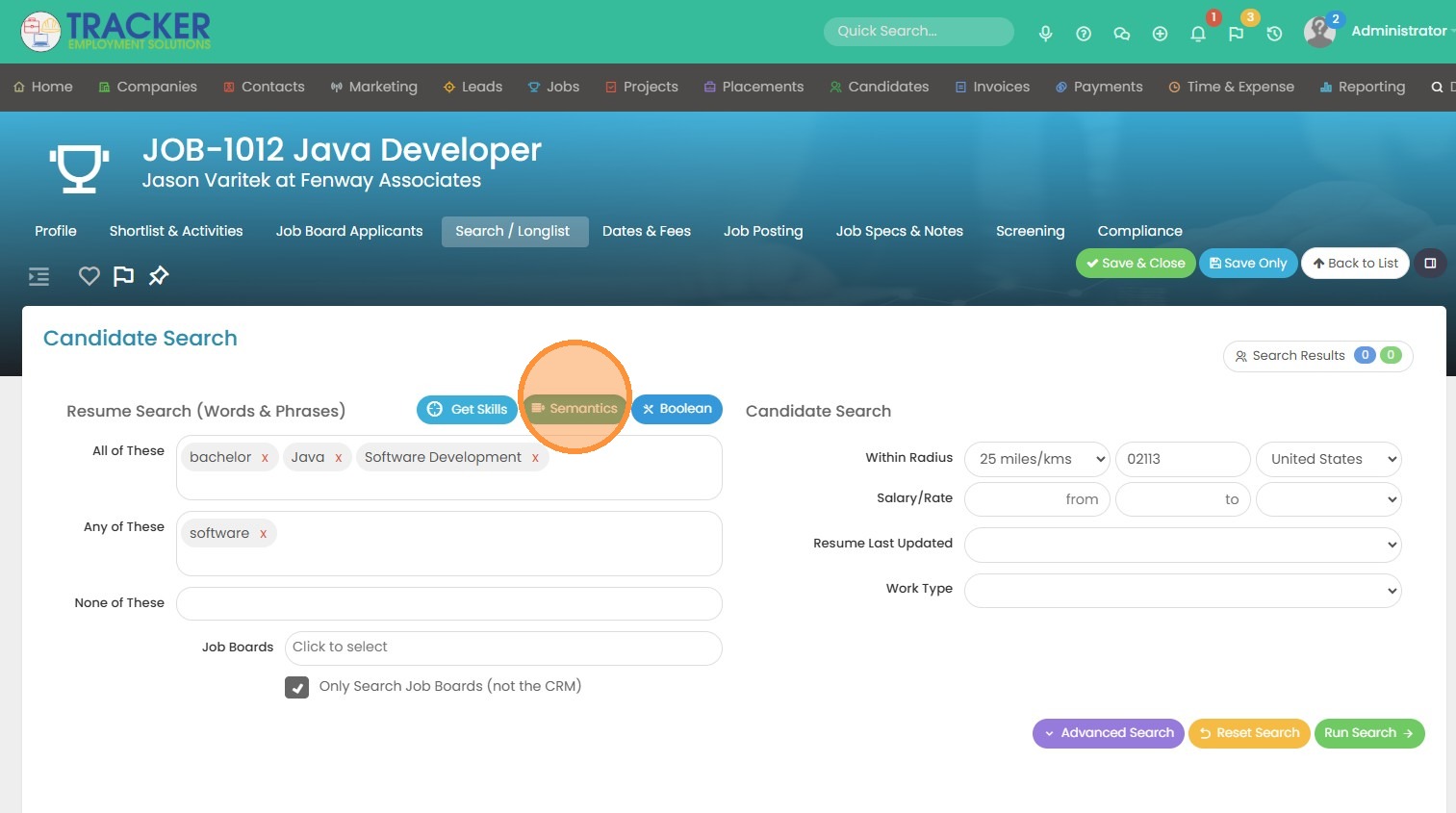Open the notifications bell icon

[1198, 34]
